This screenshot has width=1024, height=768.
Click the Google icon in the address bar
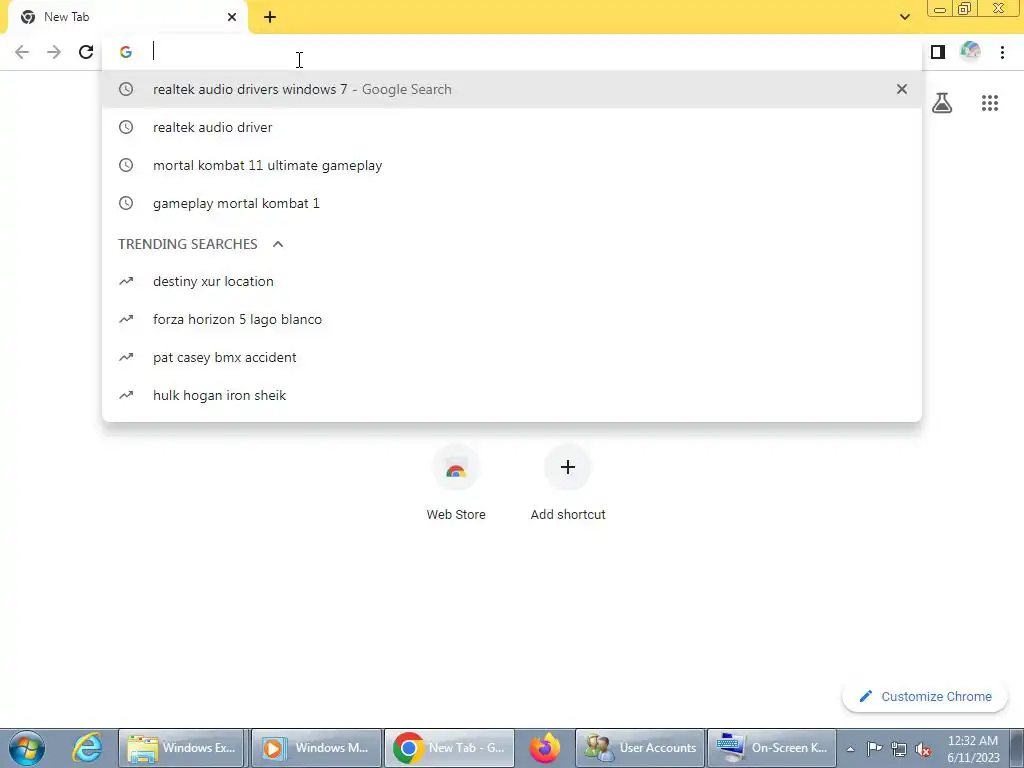(x=126, y=52)
